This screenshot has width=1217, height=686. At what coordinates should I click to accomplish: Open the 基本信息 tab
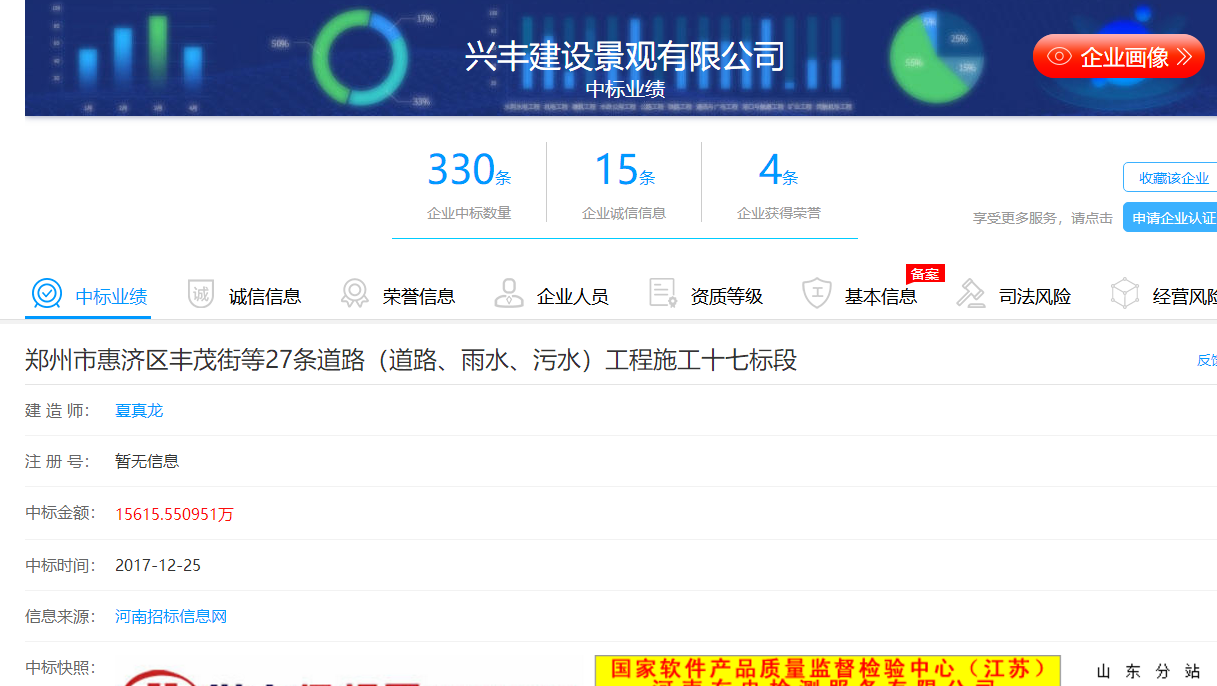pos(860,296)
